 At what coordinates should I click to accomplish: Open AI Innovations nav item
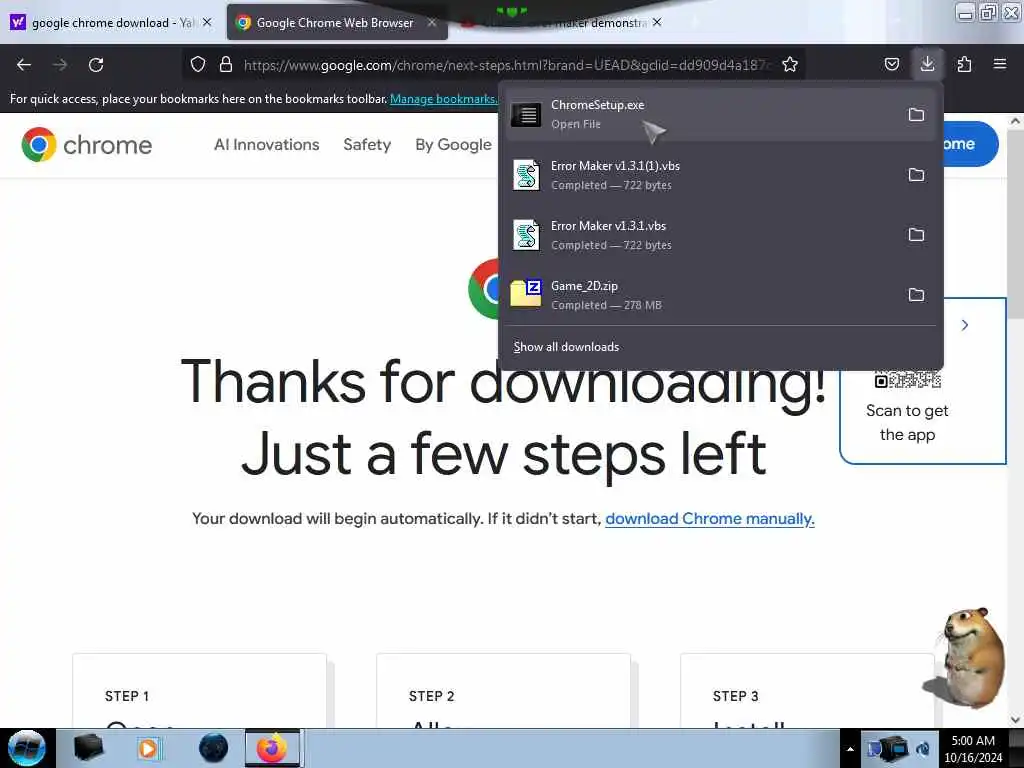[266, 144]
